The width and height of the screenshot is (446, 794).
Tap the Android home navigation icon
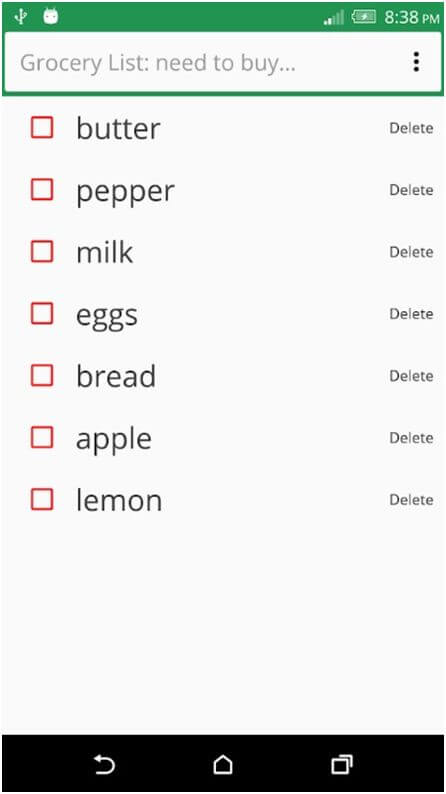pyautogui.click(x=223, y=764)
